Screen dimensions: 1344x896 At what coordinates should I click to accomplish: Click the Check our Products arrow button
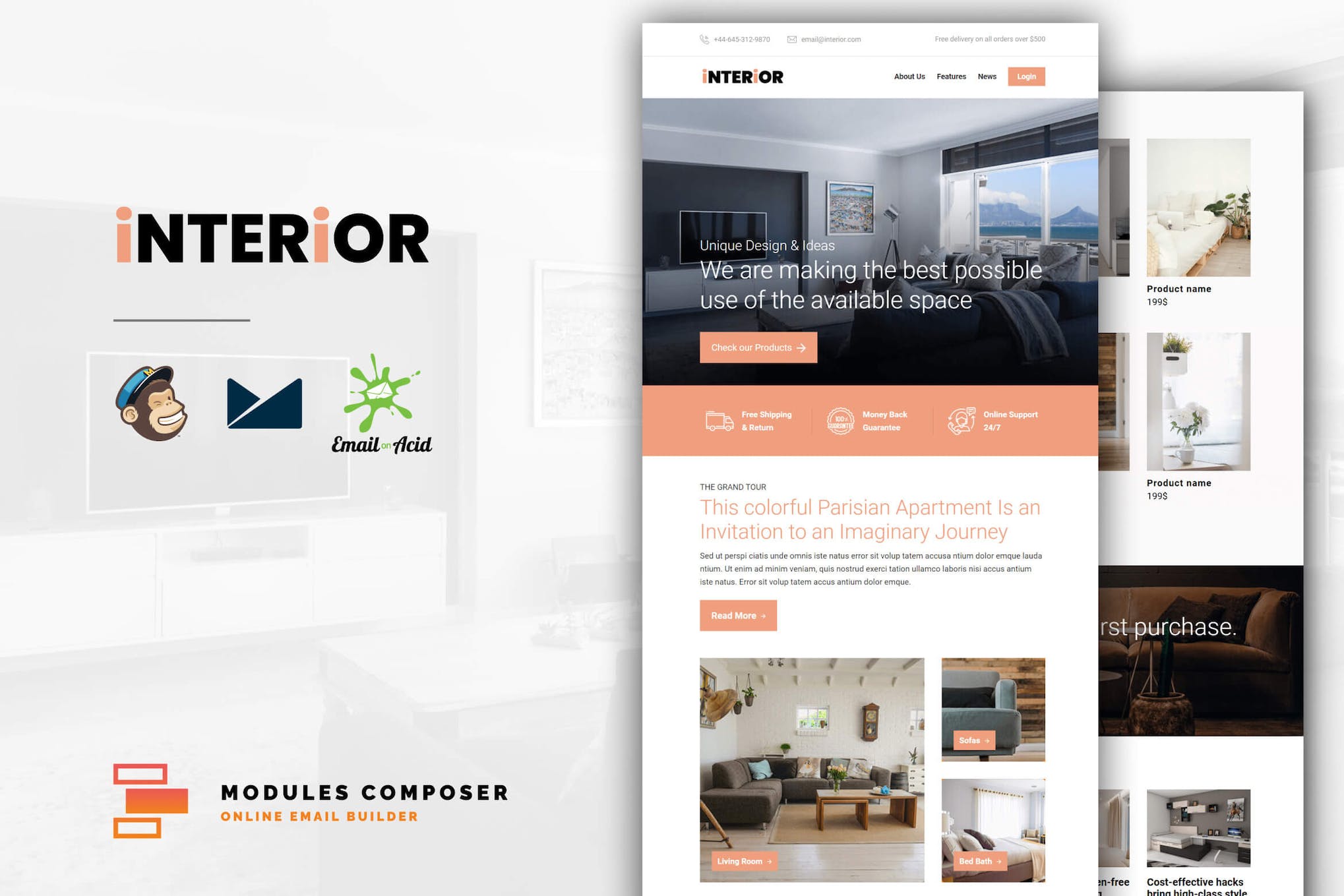758,348
